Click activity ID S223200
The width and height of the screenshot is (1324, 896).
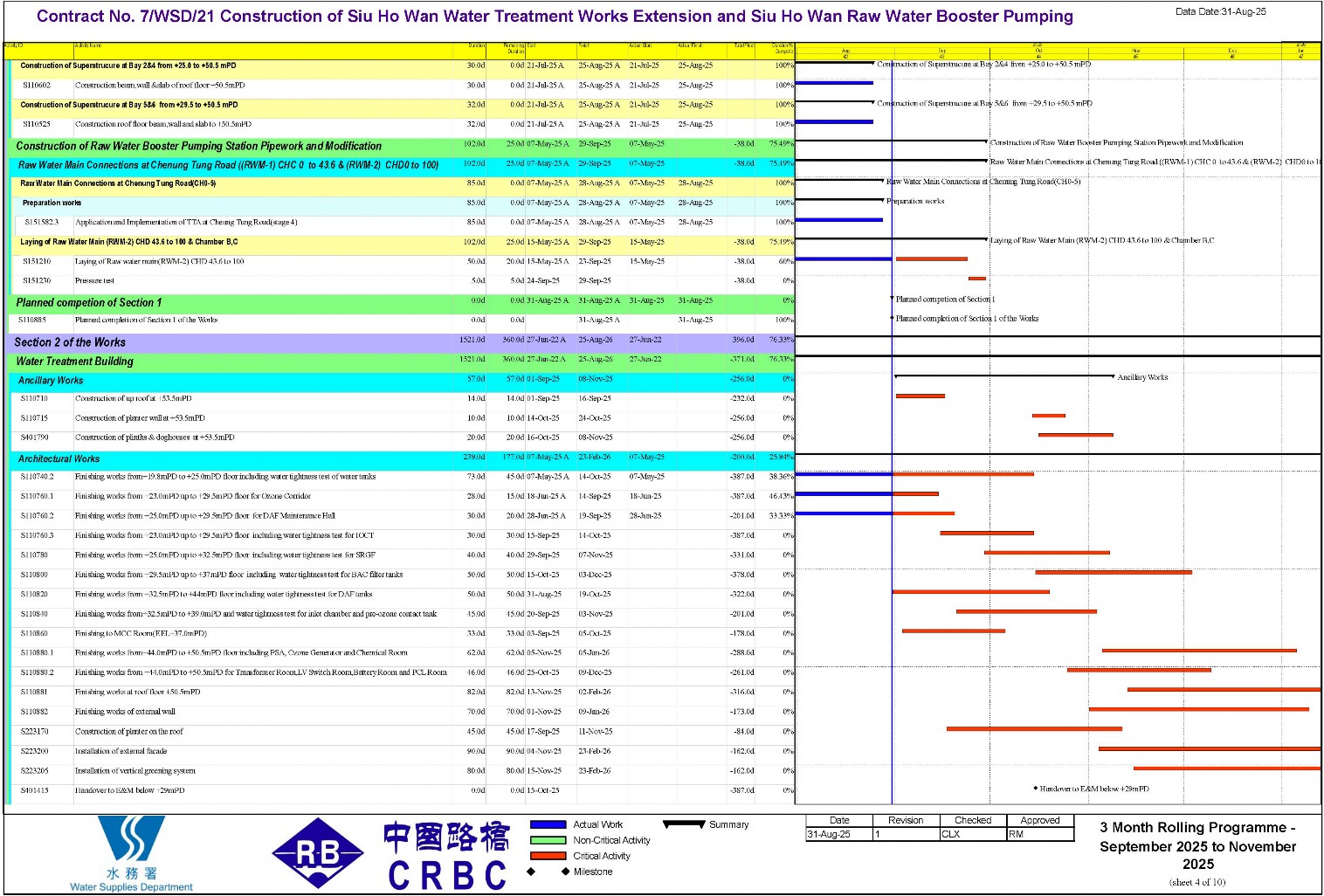pos(35,751)
